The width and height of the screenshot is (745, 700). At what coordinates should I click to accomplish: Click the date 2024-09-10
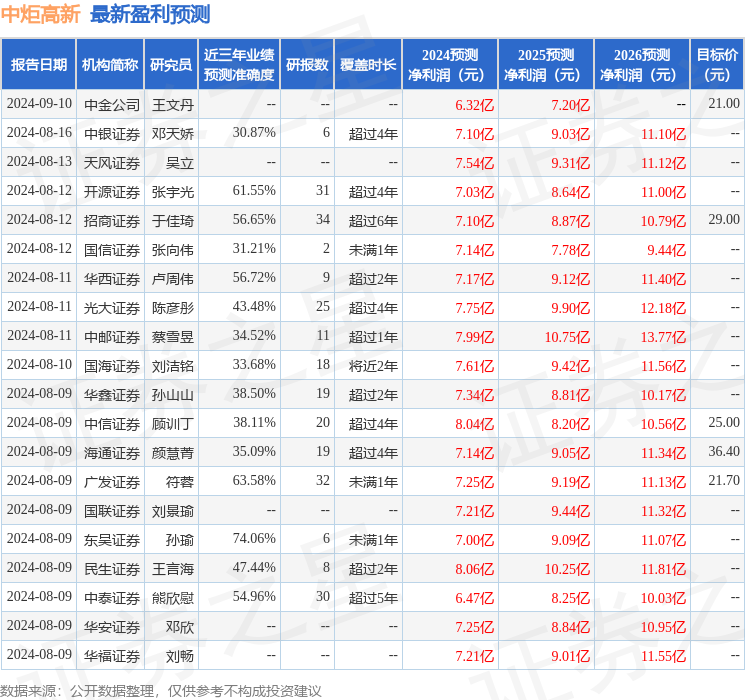click(x=39, y=103)
